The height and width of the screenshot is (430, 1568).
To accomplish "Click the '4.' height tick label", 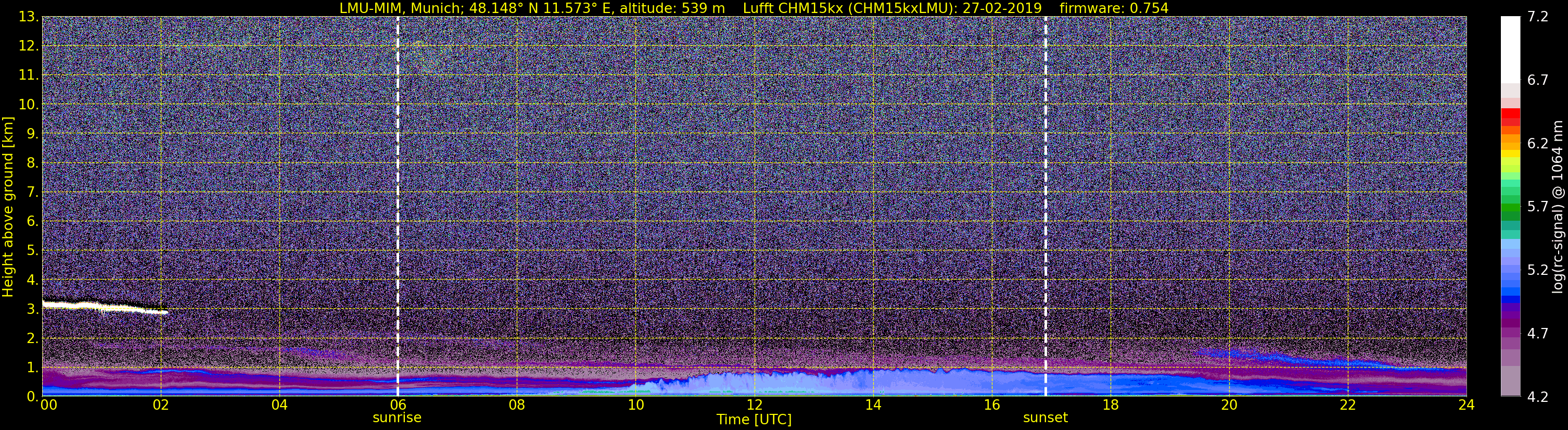I will 32,280.
